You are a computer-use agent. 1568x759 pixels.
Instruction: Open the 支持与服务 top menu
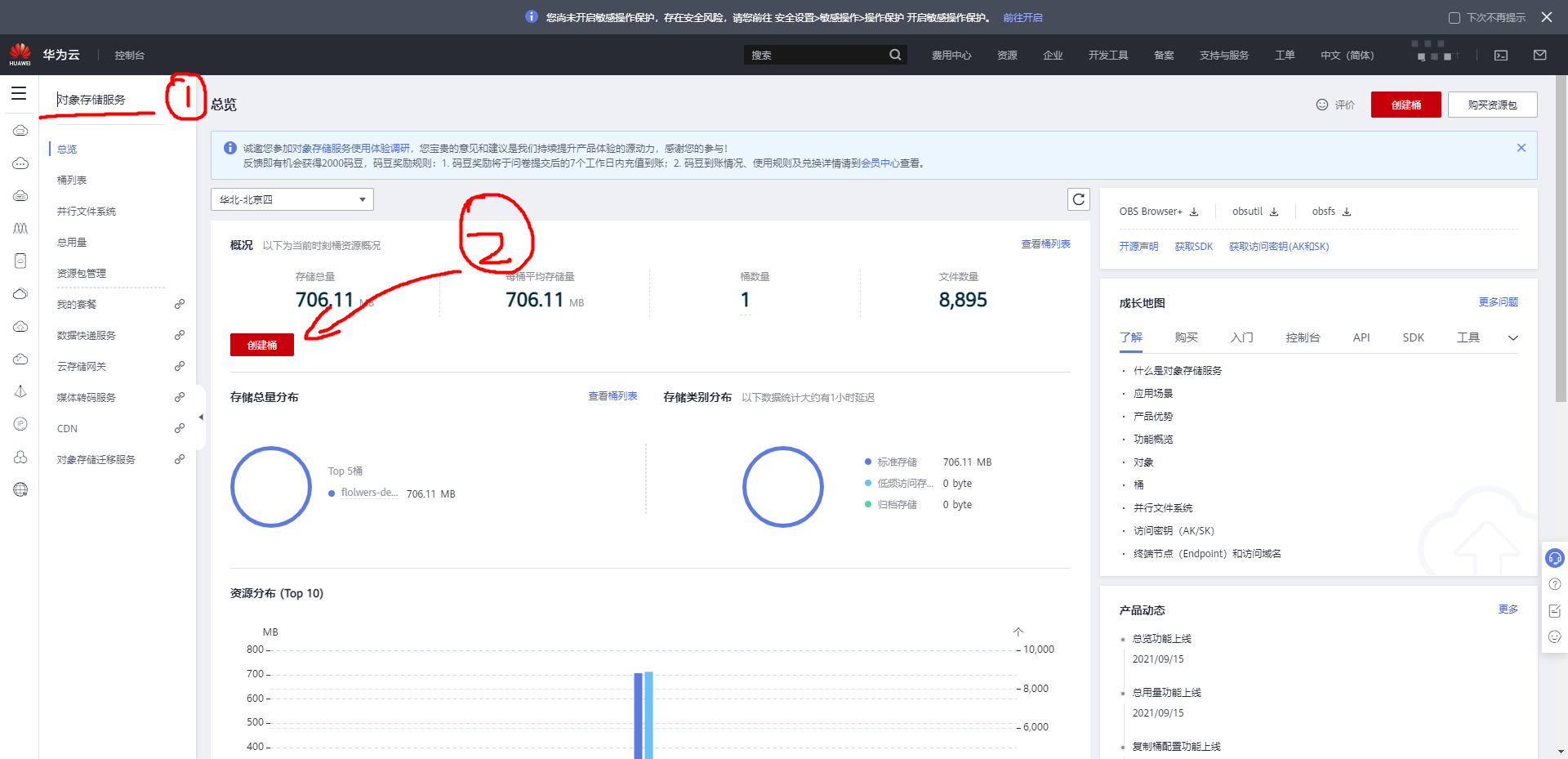[x=1224, y=56]
